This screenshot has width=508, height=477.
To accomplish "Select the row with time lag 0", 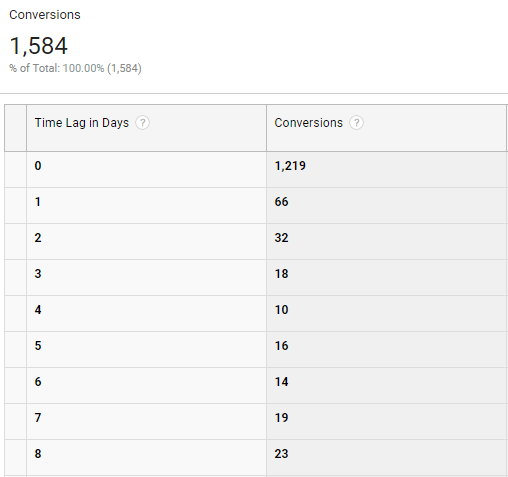I will click(256, 169).
